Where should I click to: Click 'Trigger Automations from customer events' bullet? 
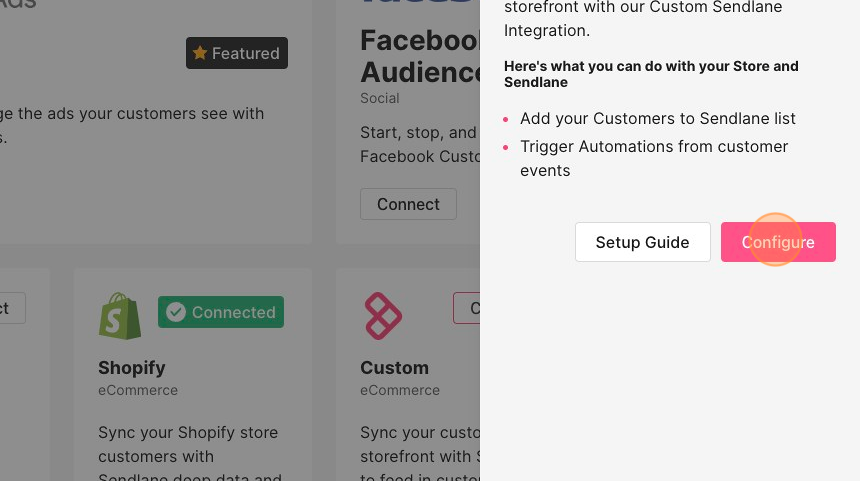(x=654, y=159)
